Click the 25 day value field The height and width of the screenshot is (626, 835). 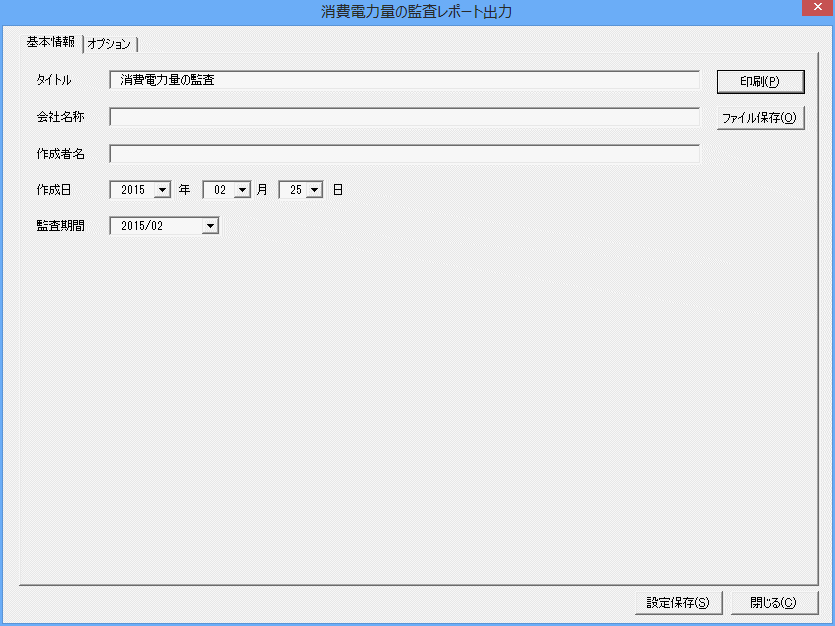pos(294,190)
